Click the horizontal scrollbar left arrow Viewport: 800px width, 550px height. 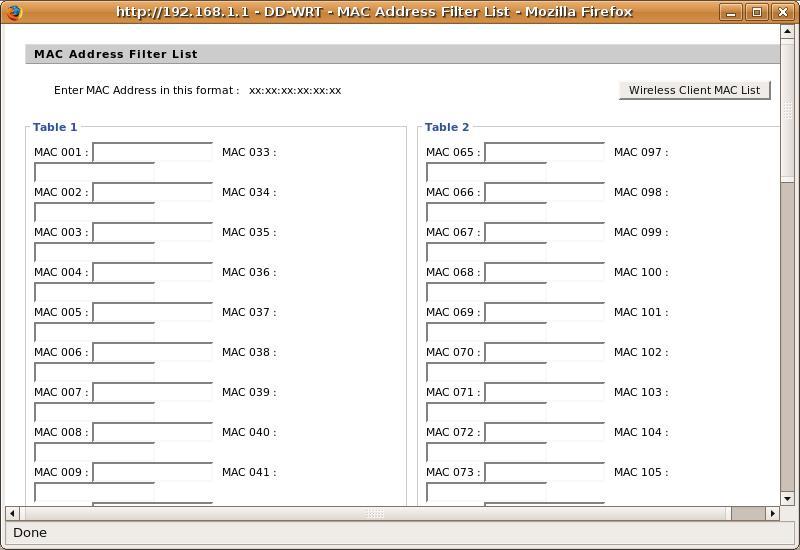click(x=12, y=513)
